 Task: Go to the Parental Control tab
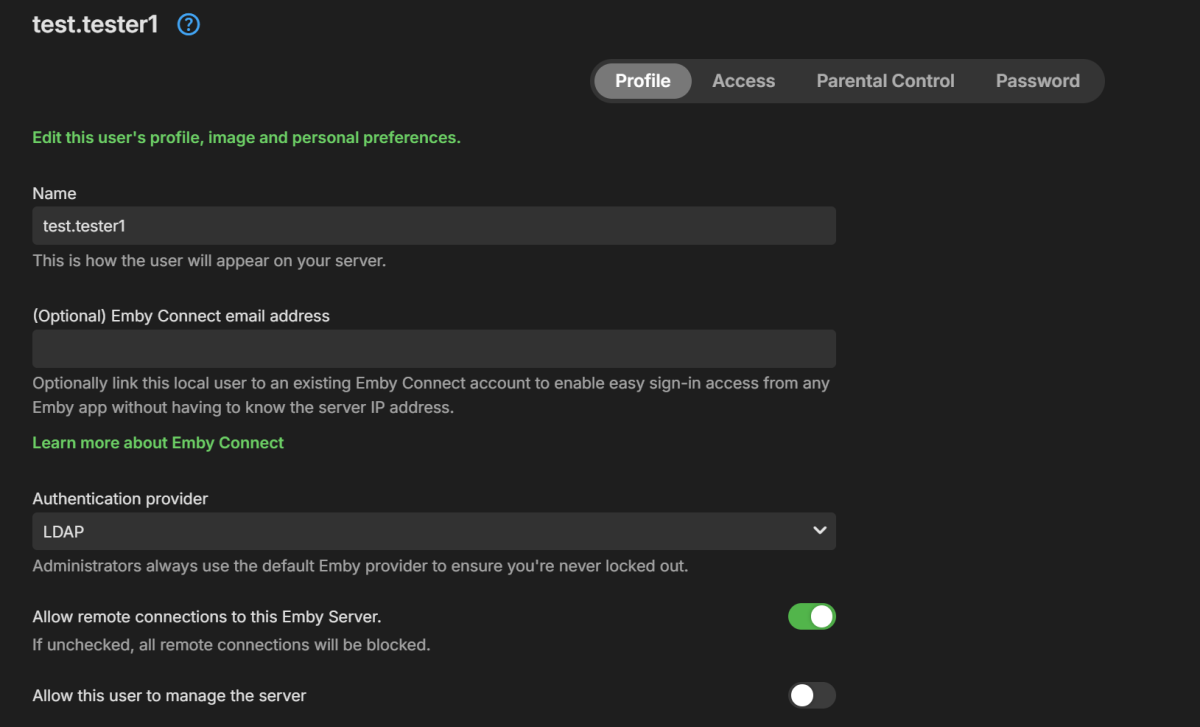[x=885, y=81]
